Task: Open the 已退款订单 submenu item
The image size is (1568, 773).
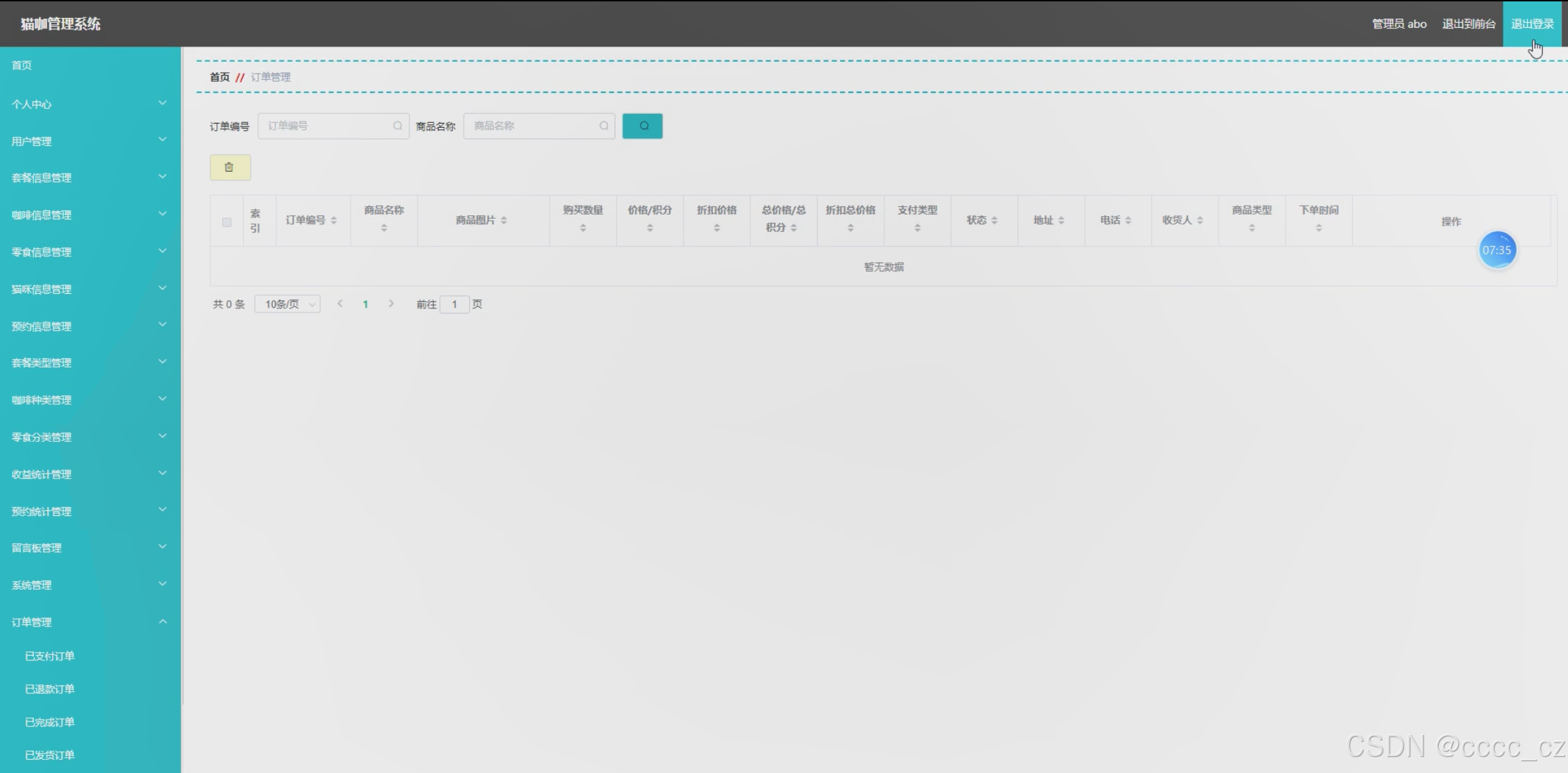Action: pos(50,689)
